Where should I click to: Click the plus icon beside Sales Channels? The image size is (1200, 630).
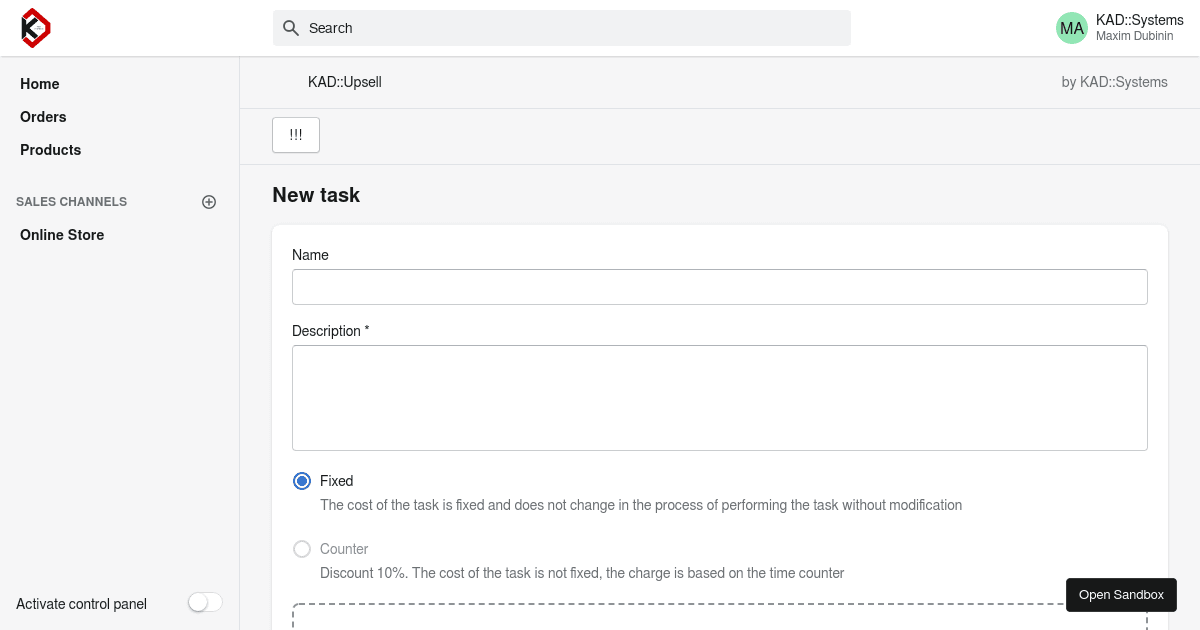(209, 202)
